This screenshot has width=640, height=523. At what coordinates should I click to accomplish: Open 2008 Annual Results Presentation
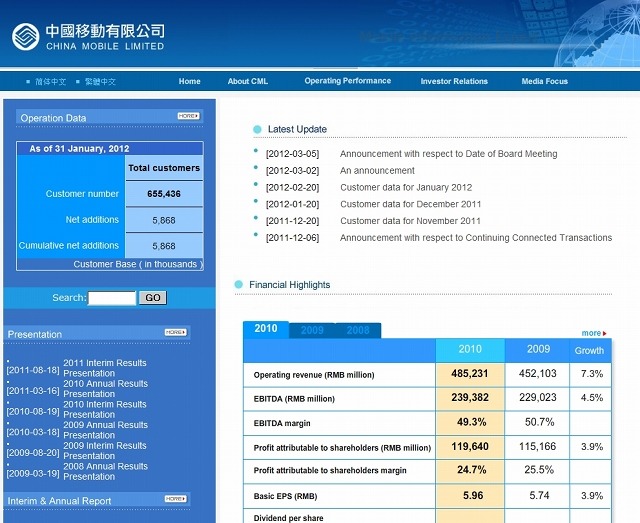coord(105,472)
